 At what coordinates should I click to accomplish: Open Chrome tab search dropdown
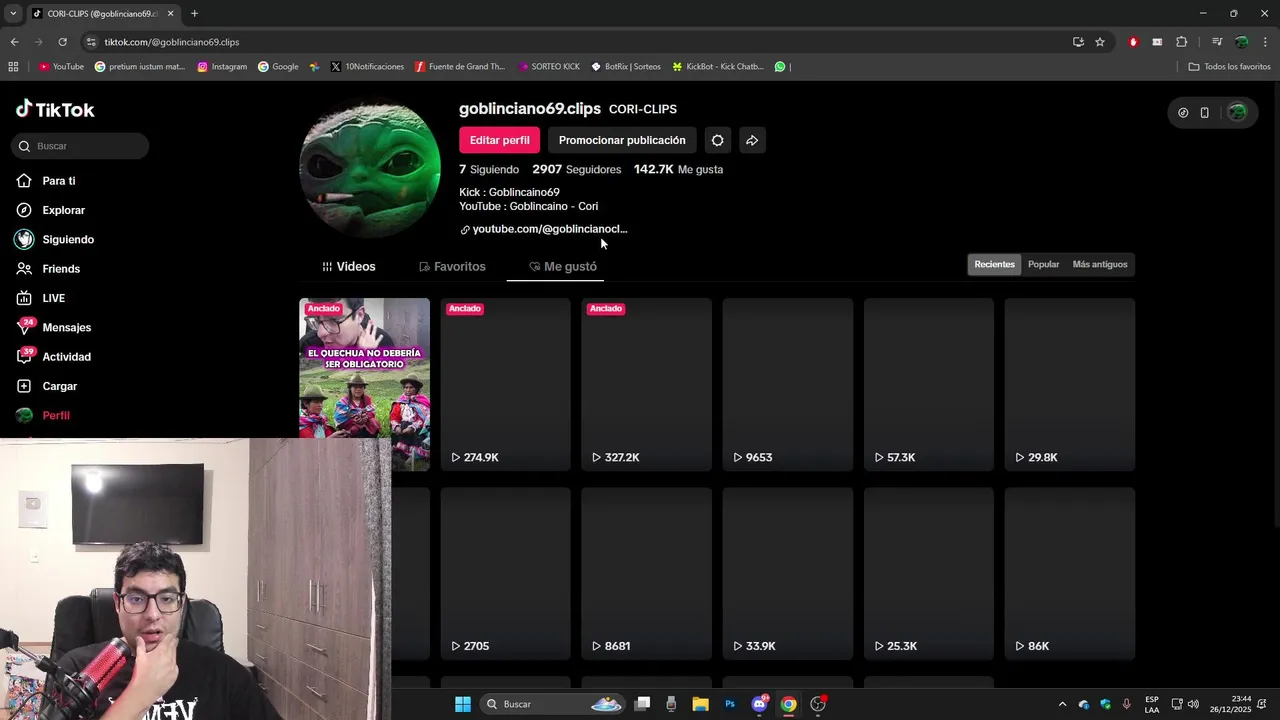pyautogui.click(x=13, y=14)
